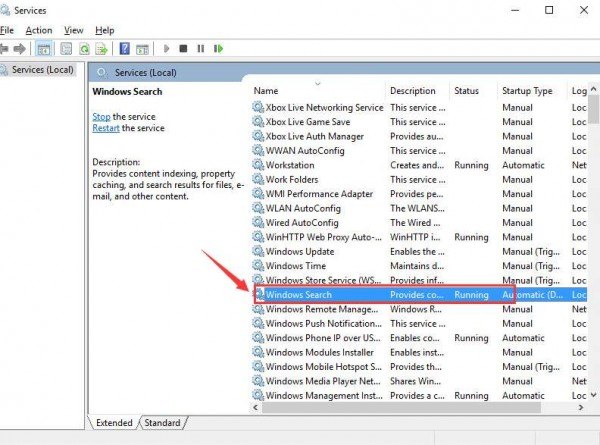Screen dimensions: 600x445
Task: Click the gear icon beside WWAN AutoConfig
Action: click(258, 150)
